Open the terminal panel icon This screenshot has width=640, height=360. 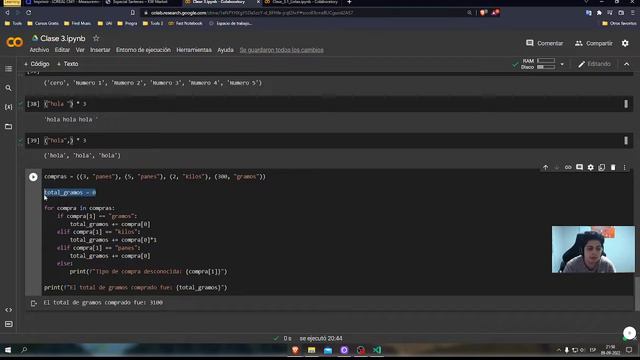coord(8,324)
